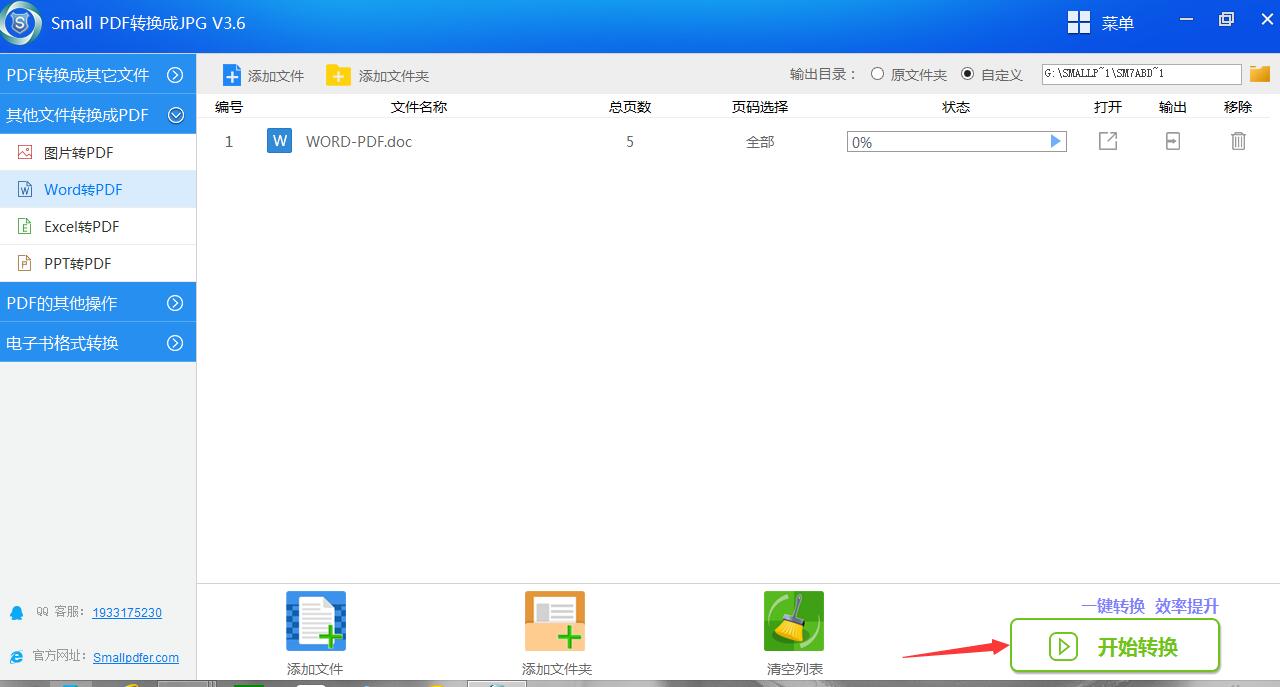Remove WORD-PDF.doc using the trash icon
This screenshot has width=1280, height=687.
point(1238,142)
